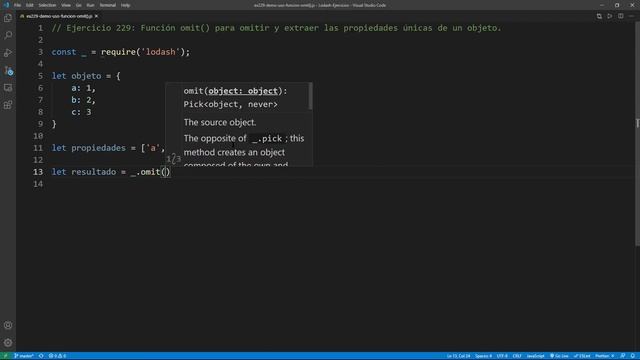This screenshot has height=360, width=640.
Task: Click the Prettier status bar item
Action: (605, 356)
